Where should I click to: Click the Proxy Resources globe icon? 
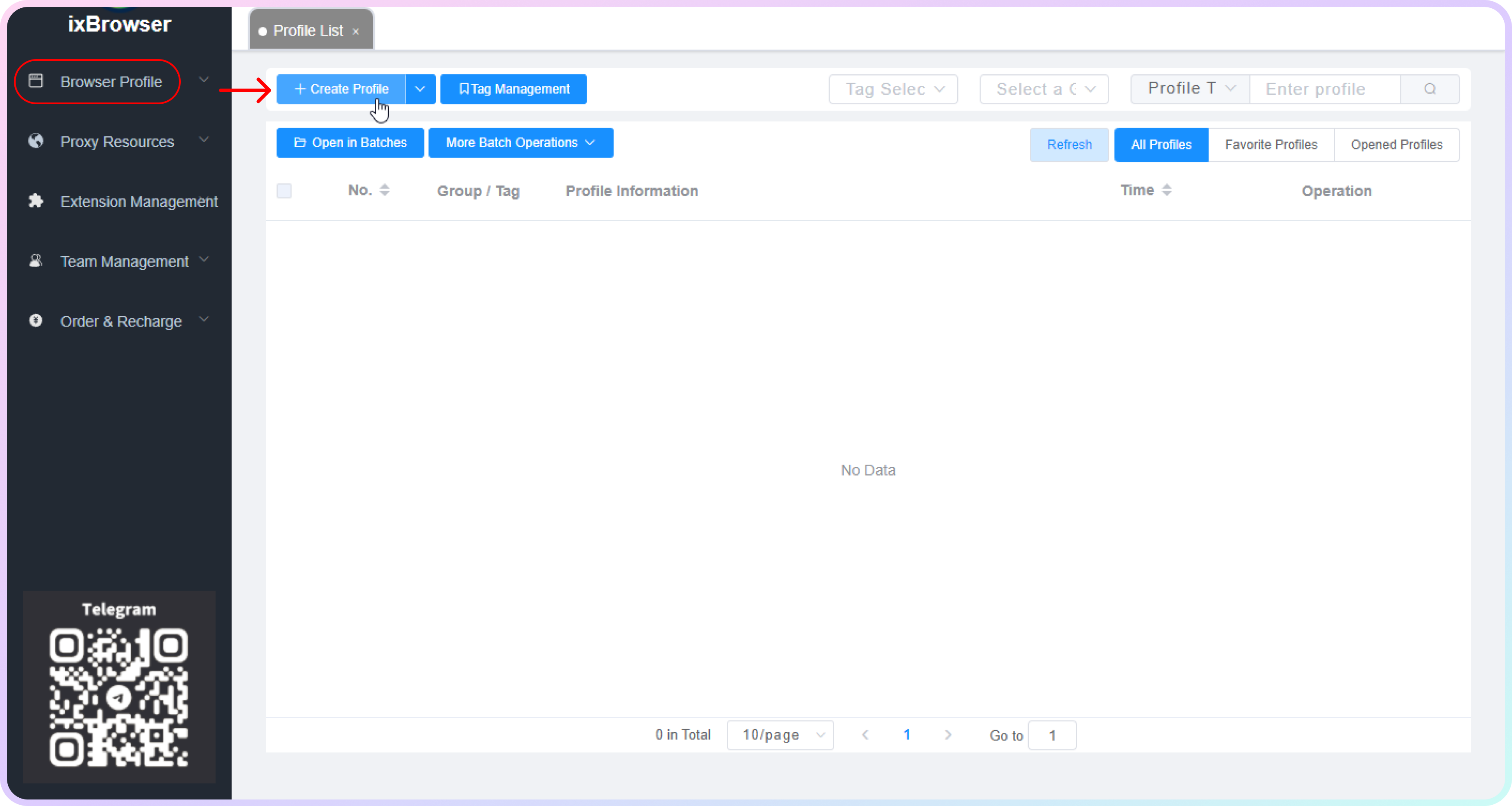point(36,141)
